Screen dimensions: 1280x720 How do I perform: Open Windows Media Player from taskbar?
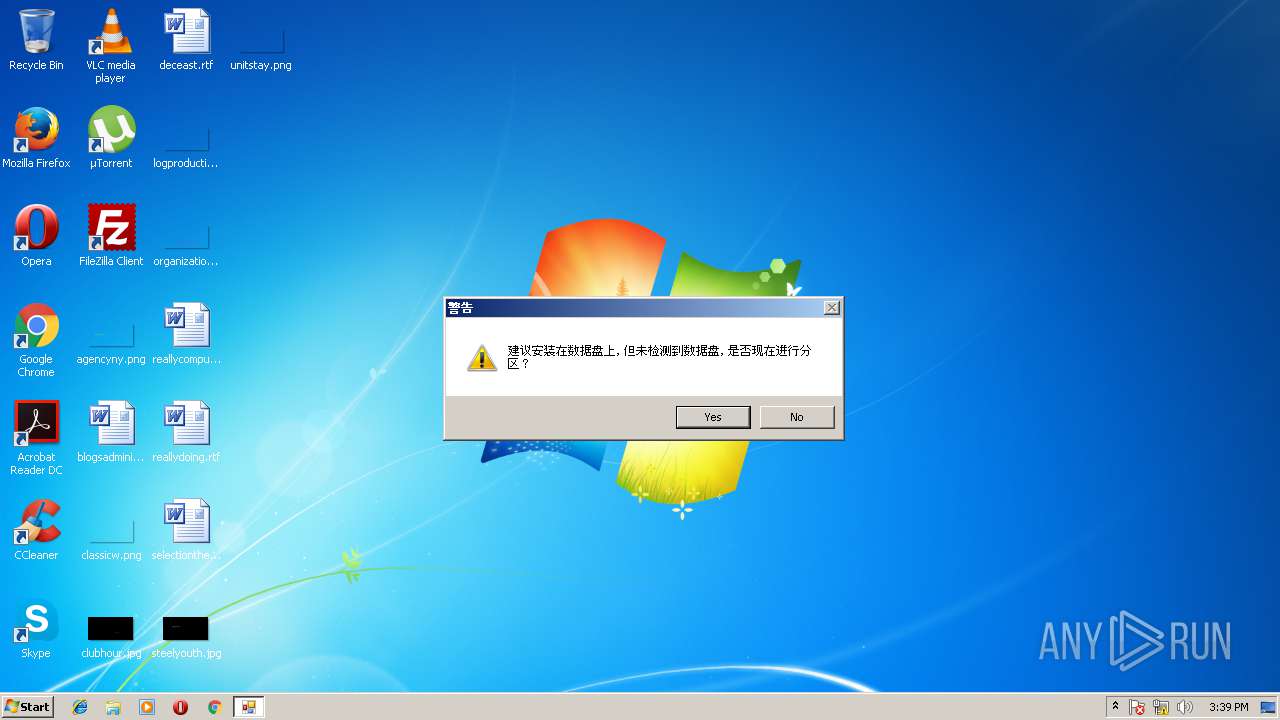(x=147, y=707)
